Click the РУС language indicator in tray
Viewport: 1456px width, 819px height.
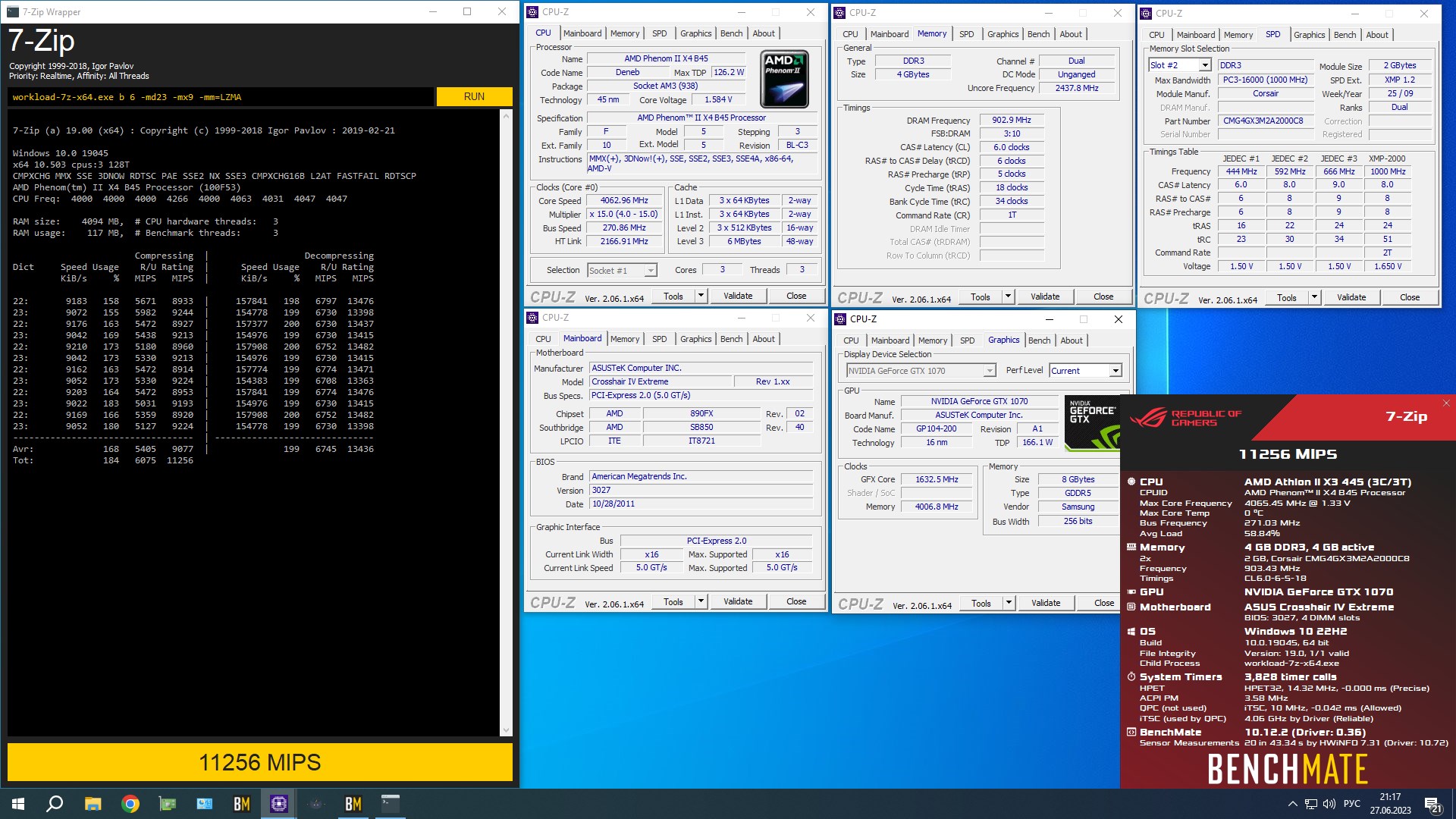1352,804
